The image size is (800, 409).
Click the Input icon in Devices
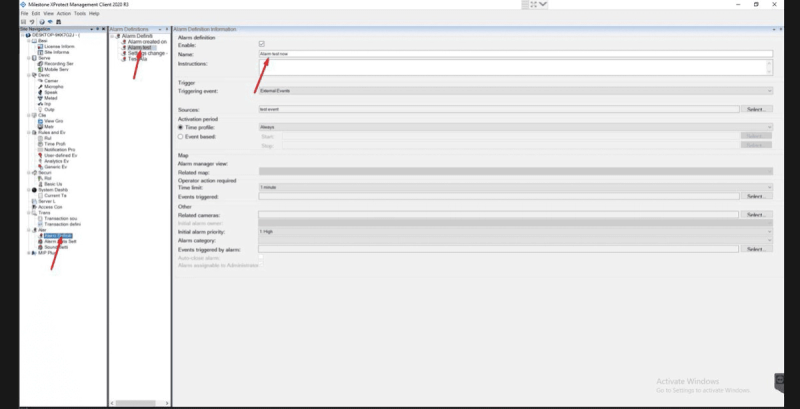(x=40, y=104)
